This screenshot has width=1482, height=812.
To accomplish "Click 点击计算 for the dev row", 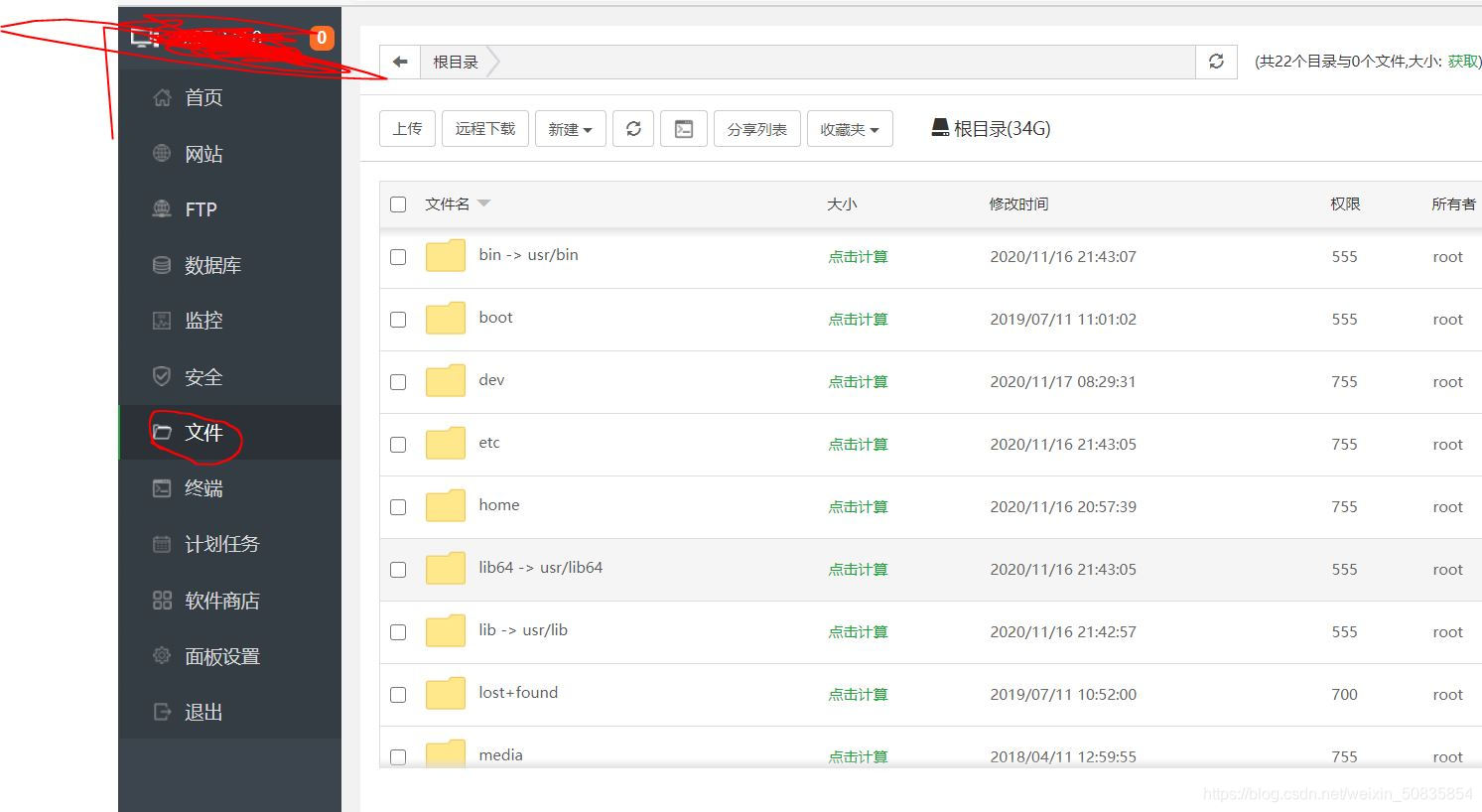I will [858, 382].
